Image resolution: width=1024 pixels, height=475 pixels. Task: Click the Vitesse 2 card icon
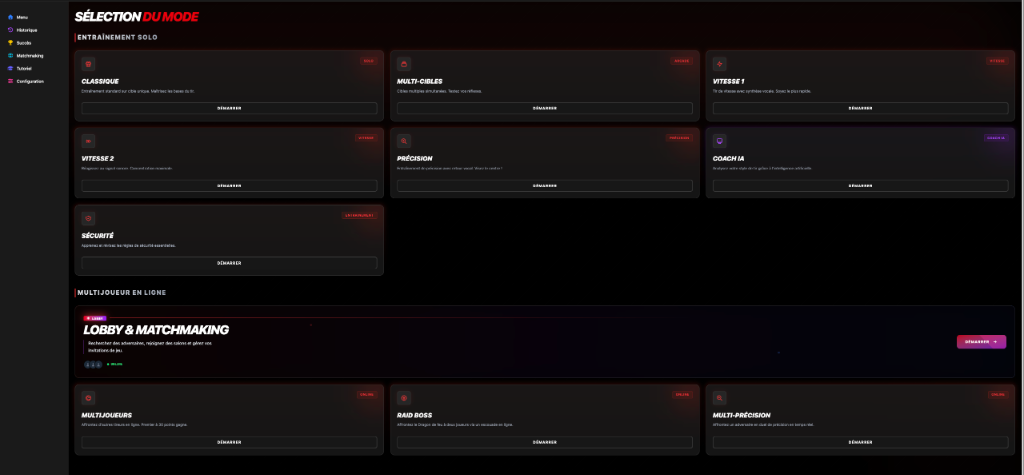88,141
